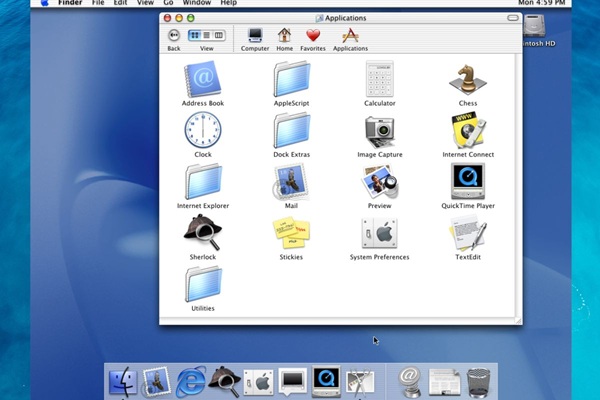Switch to column view in the View control
The height and width of the screenshot is (400, 600).
(218, 35)
